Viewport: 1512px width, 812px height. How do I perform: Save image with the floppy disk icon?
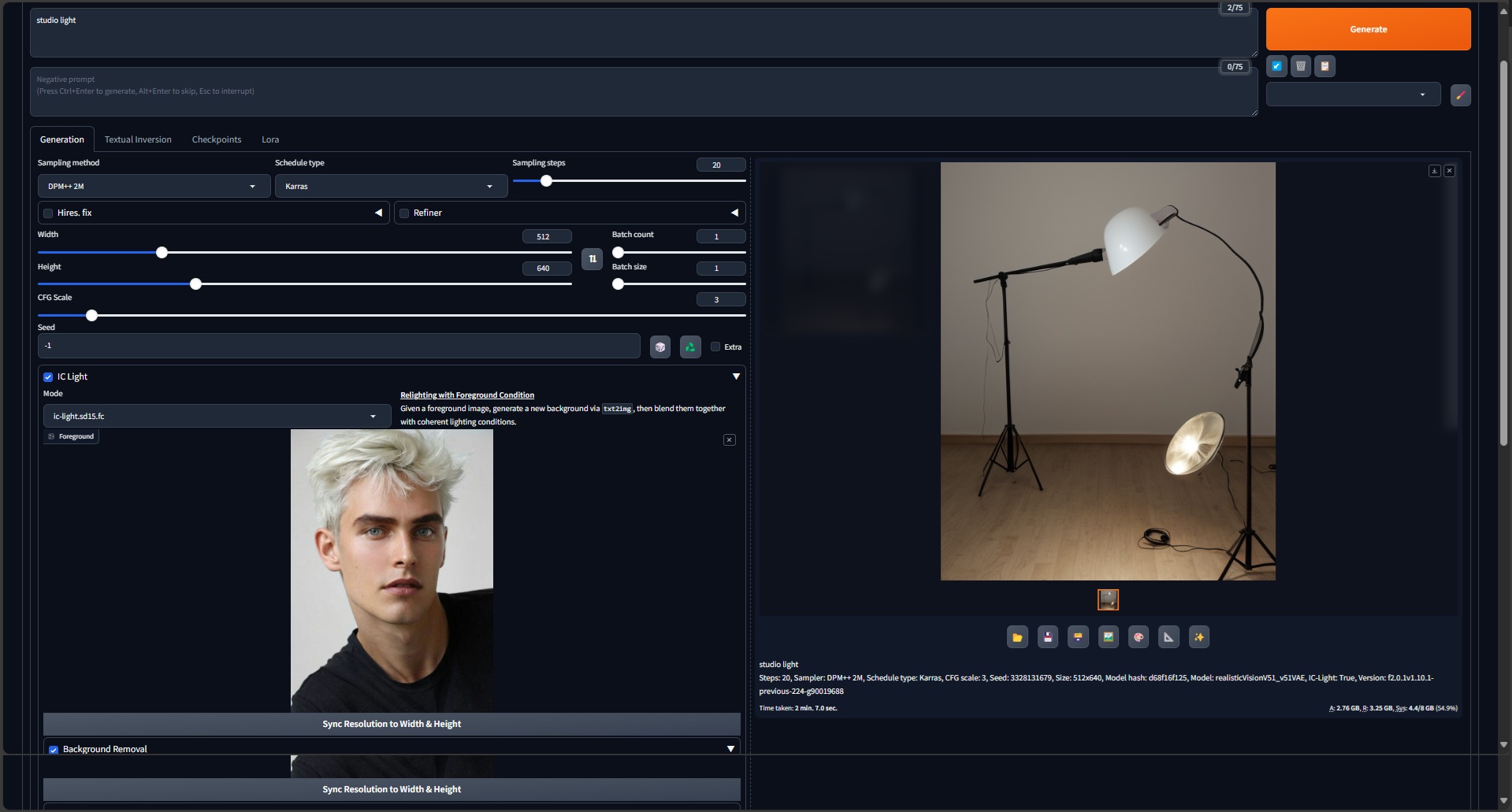(x=1047, y=637)
